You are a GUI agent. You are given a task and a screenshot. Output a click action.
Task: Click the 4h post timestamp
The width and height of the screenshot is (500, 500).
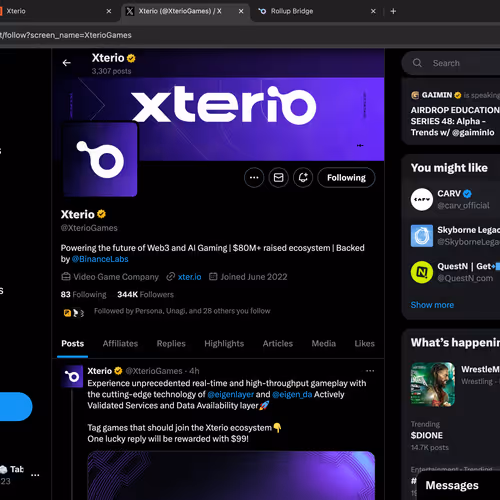point(194,371)
